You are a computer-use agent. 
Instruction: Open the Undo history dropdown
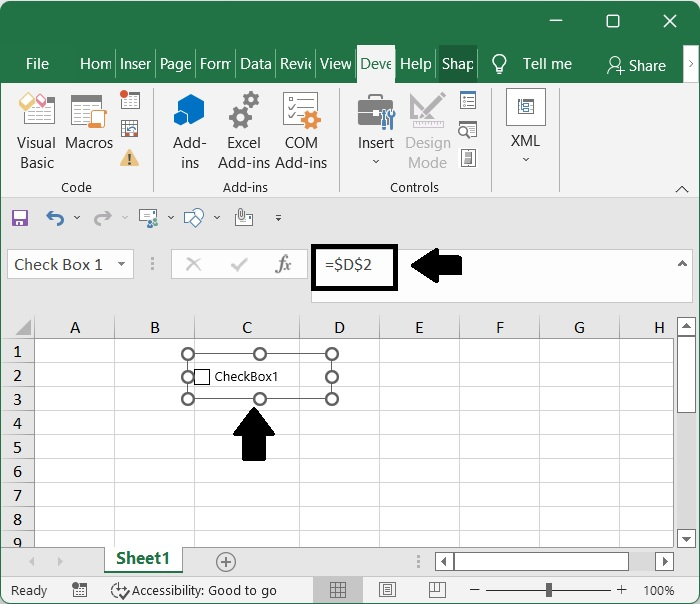click(77, 218)
